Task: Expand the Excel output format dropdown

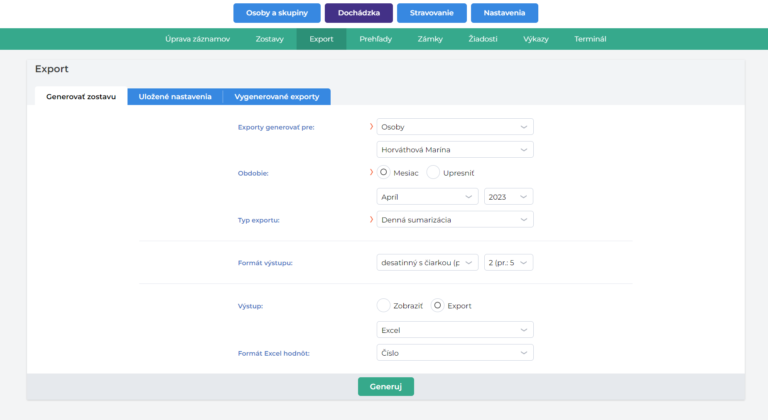Action: (x=455, y=330)
